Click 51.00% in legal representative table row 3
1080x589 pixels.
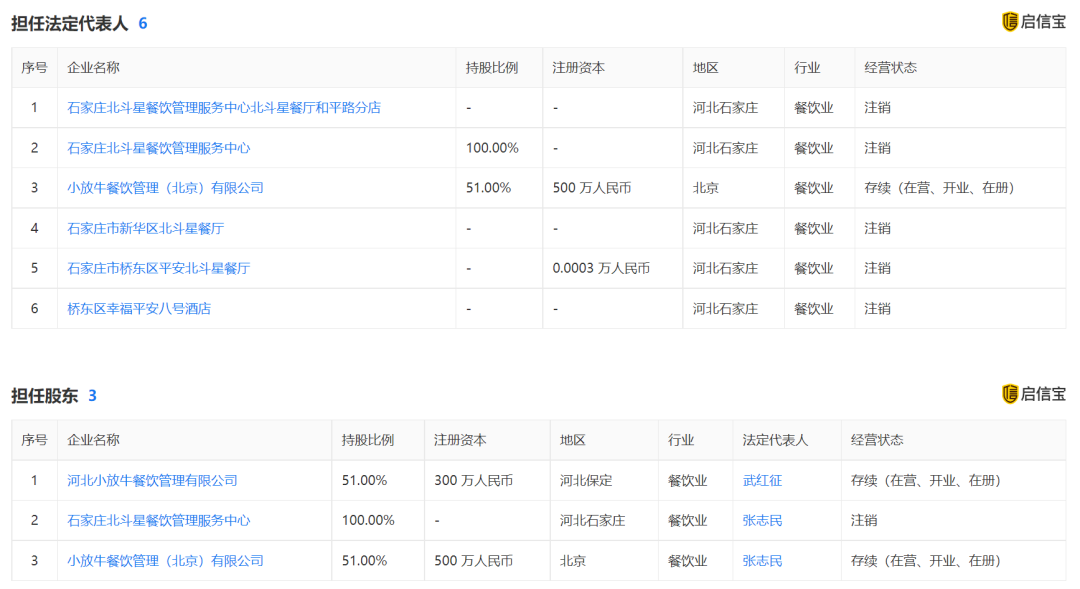click(x=488, y=188)
